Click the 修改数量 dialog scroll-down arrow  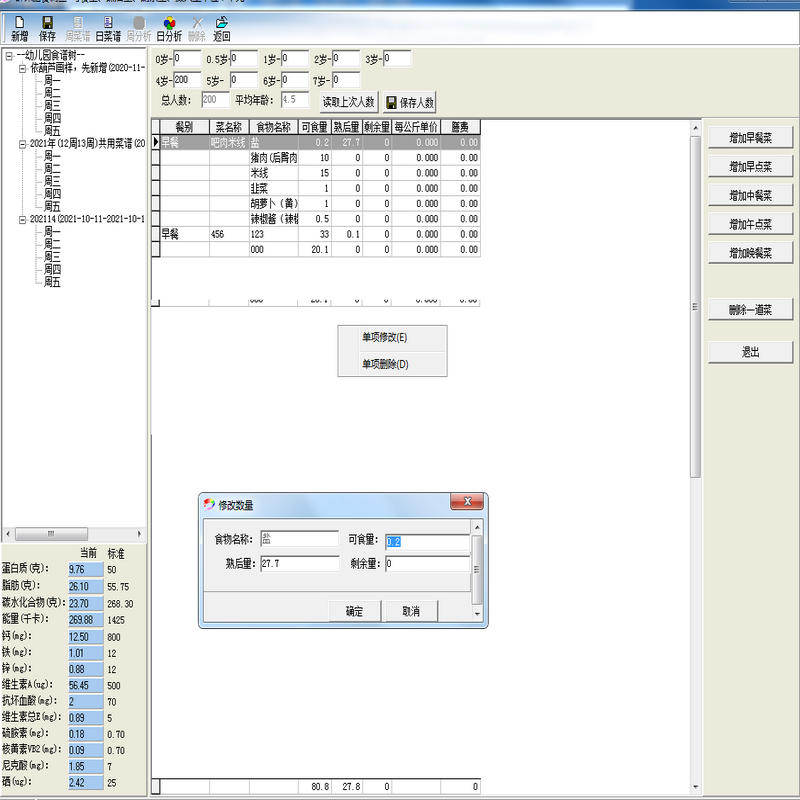pos(477,614)
